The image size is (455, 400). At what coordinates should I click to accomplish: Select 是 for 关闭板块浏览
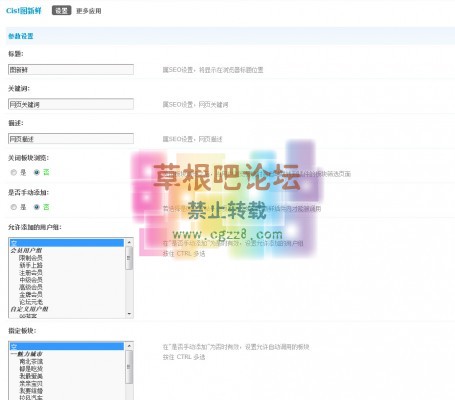coord(14,172)
